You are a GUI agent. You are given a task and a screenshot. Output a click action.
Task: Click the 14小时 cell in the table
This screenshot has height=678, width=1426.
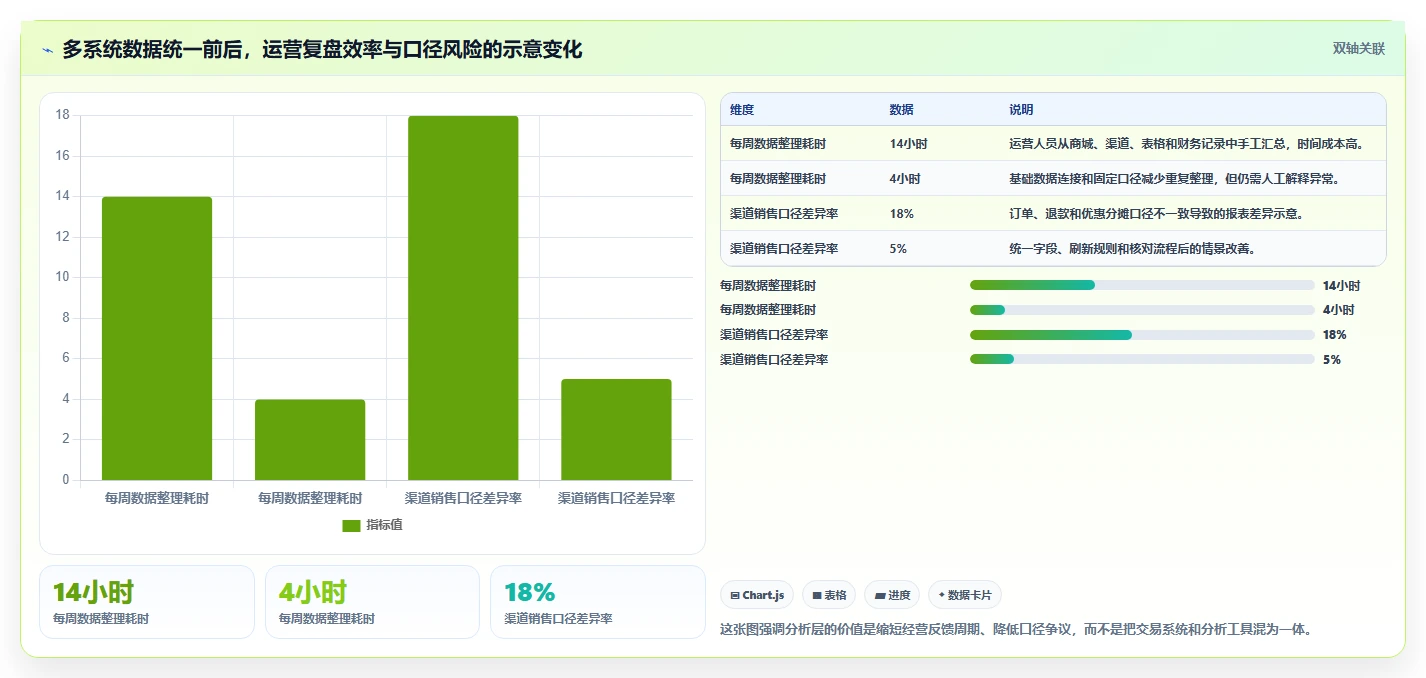point(908,144)
